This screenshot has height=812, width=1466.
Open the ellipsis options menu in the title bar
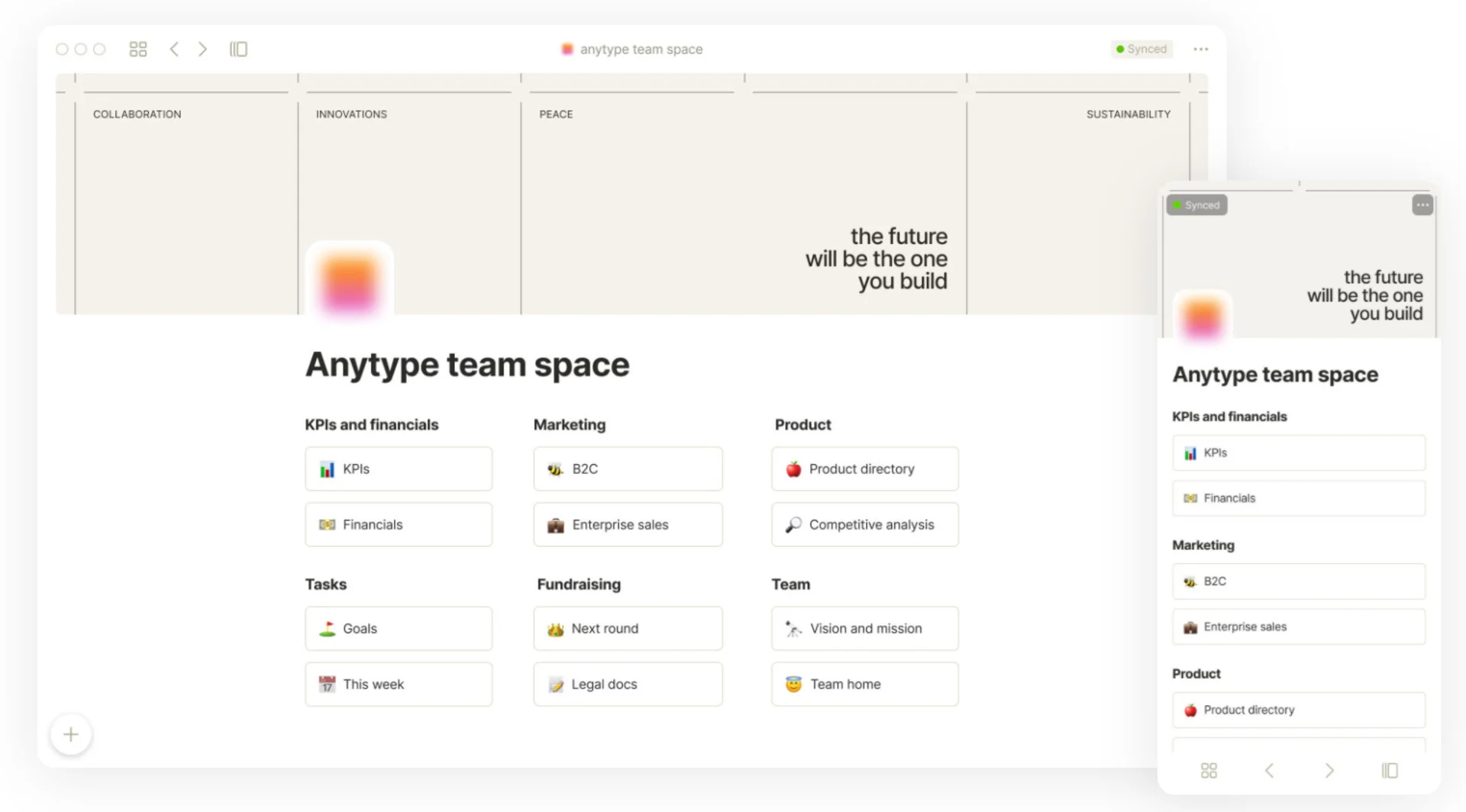[x=1201, y=49]
